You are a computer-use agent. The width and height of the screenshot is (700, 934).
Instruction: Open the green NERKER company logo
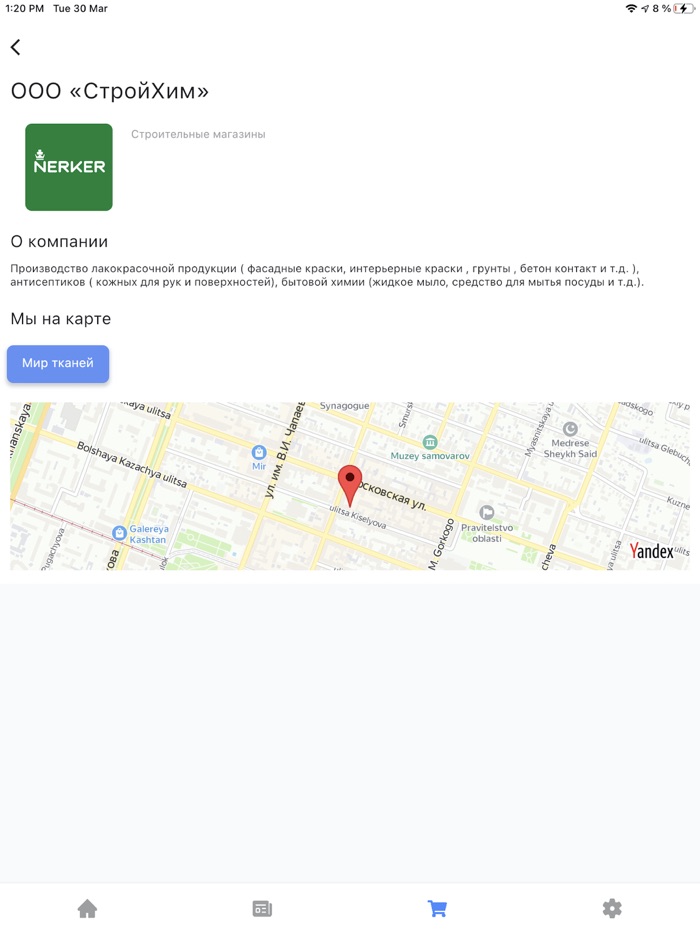69,167
